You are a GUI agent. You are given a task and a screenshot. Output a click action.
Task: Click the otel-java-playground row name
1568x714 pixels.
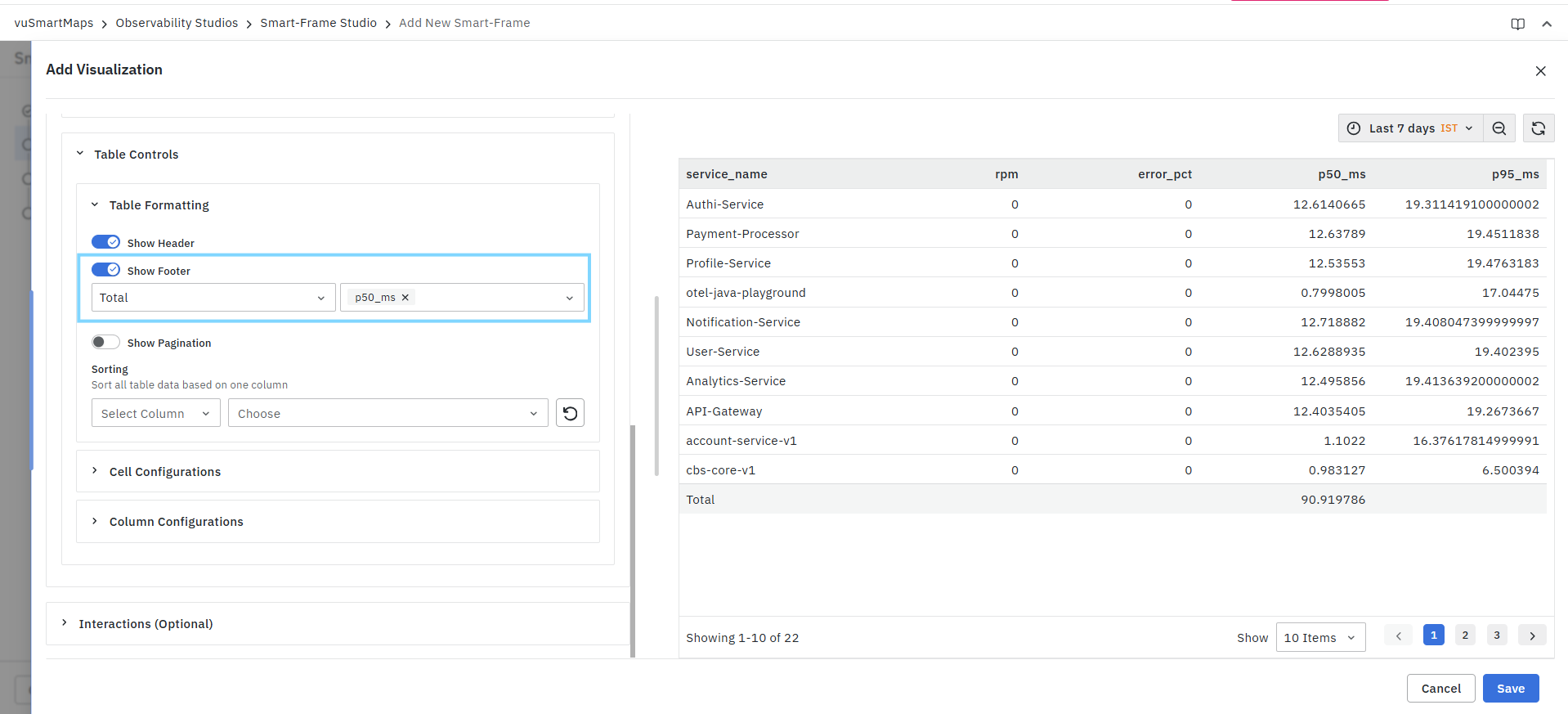click(x=746, y=293)
